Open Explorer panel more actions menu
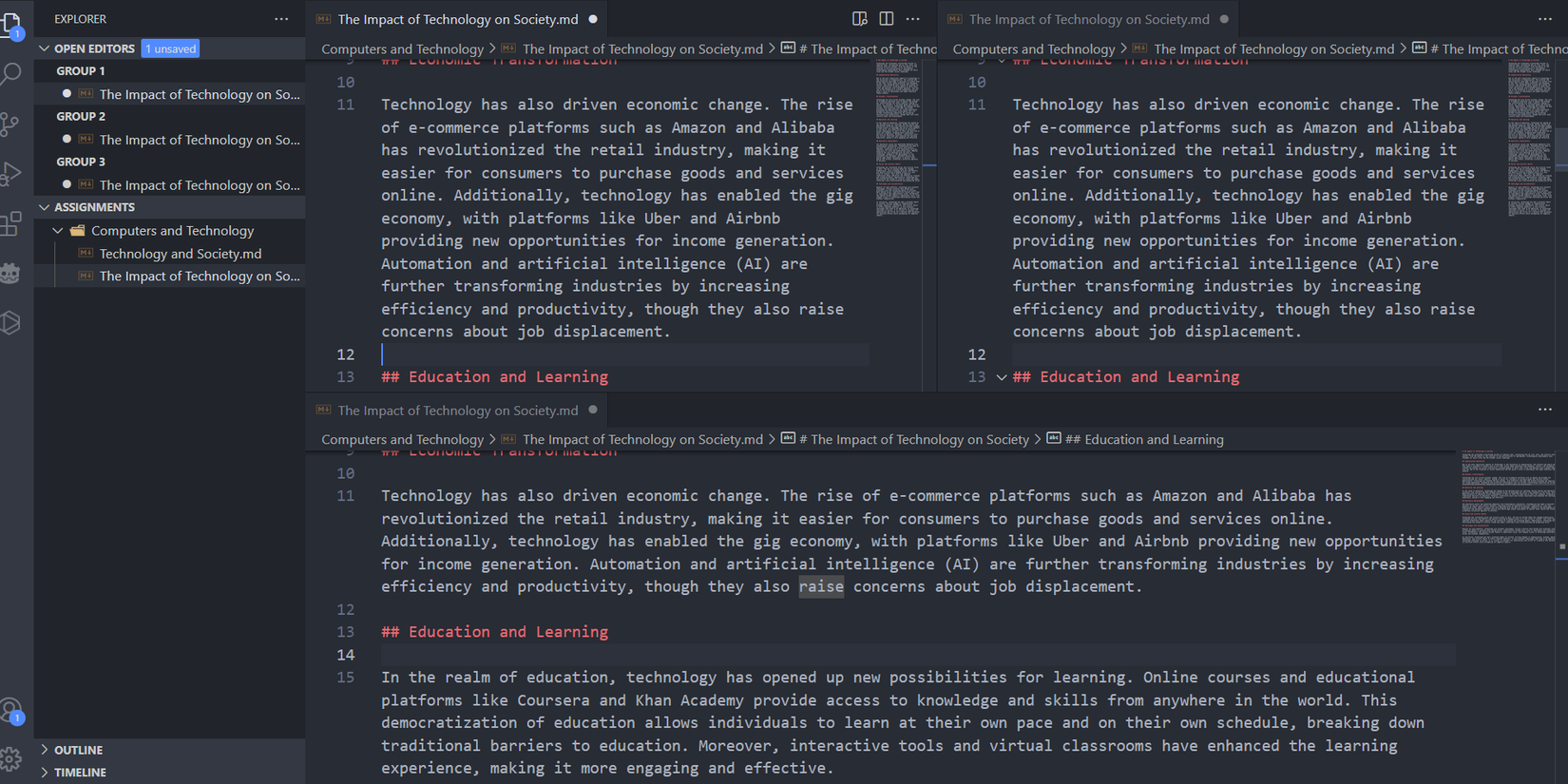 point(281,19)
